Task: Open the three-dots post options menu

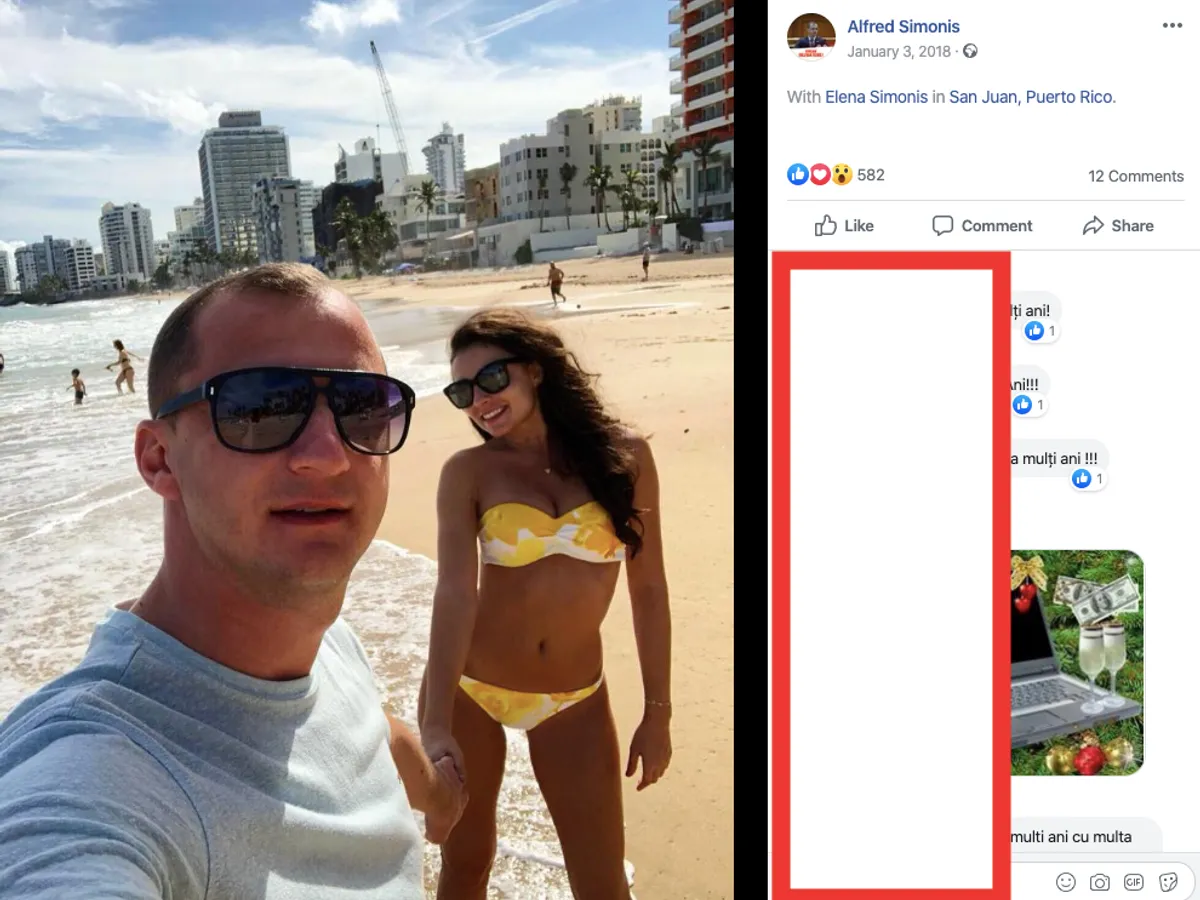Action: coord(1172,26)
